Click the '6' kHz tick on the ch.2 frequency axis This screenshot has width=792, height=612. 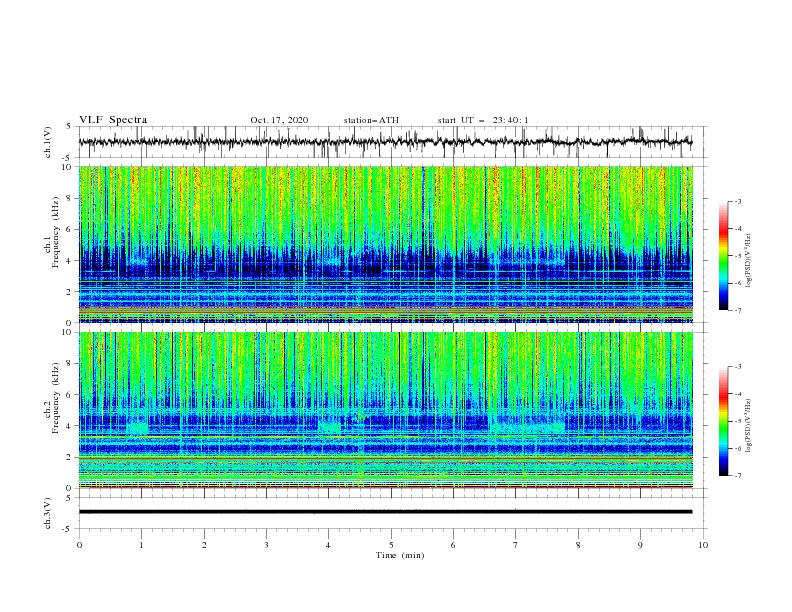pos(69,395)
